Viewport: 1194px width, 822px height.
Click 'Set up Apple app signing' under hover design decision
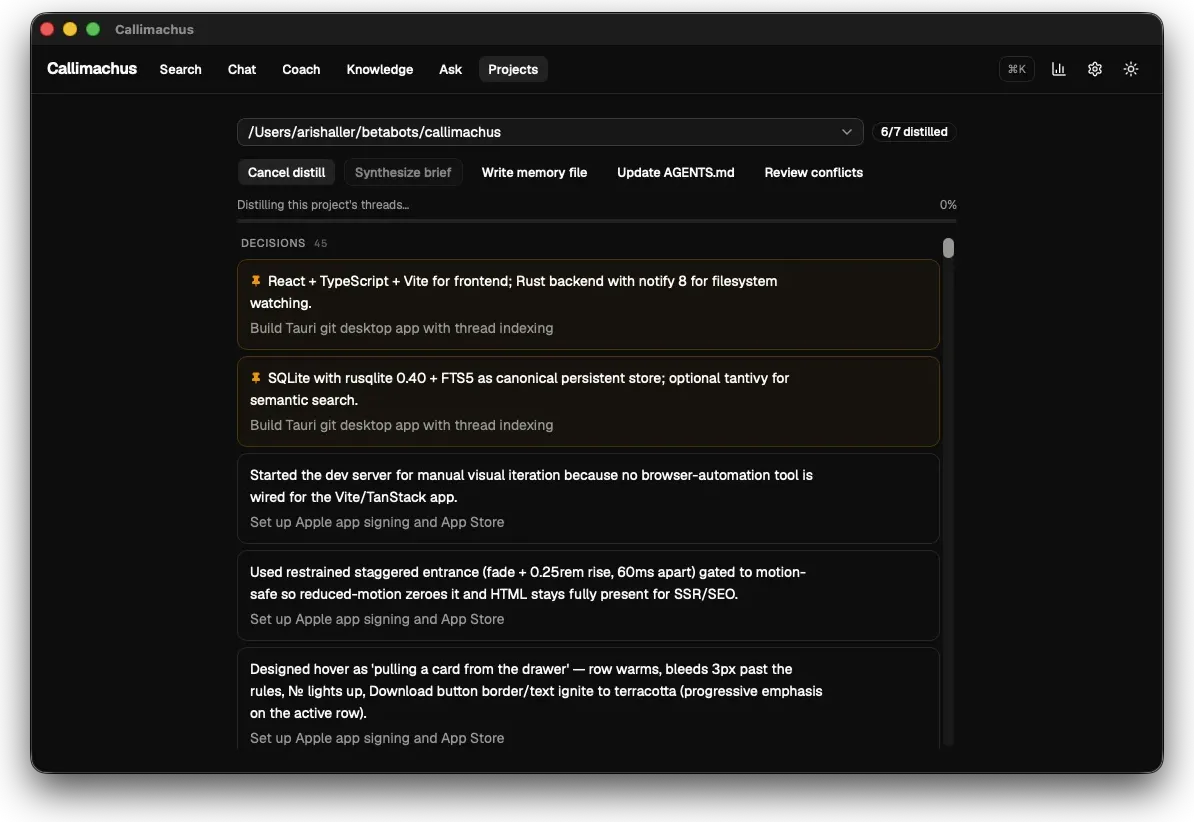tap(377, 738)
